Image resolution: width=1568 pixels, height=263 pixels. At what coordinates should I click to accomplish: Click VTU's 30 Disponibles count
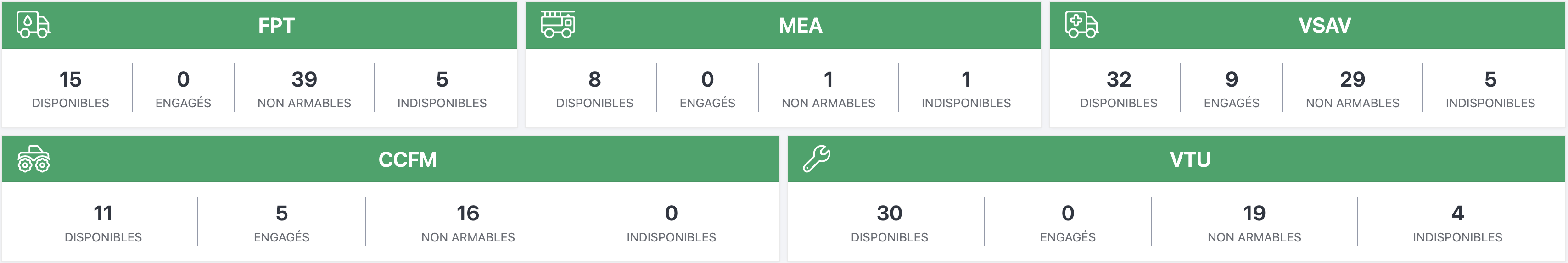pos(889,214)
